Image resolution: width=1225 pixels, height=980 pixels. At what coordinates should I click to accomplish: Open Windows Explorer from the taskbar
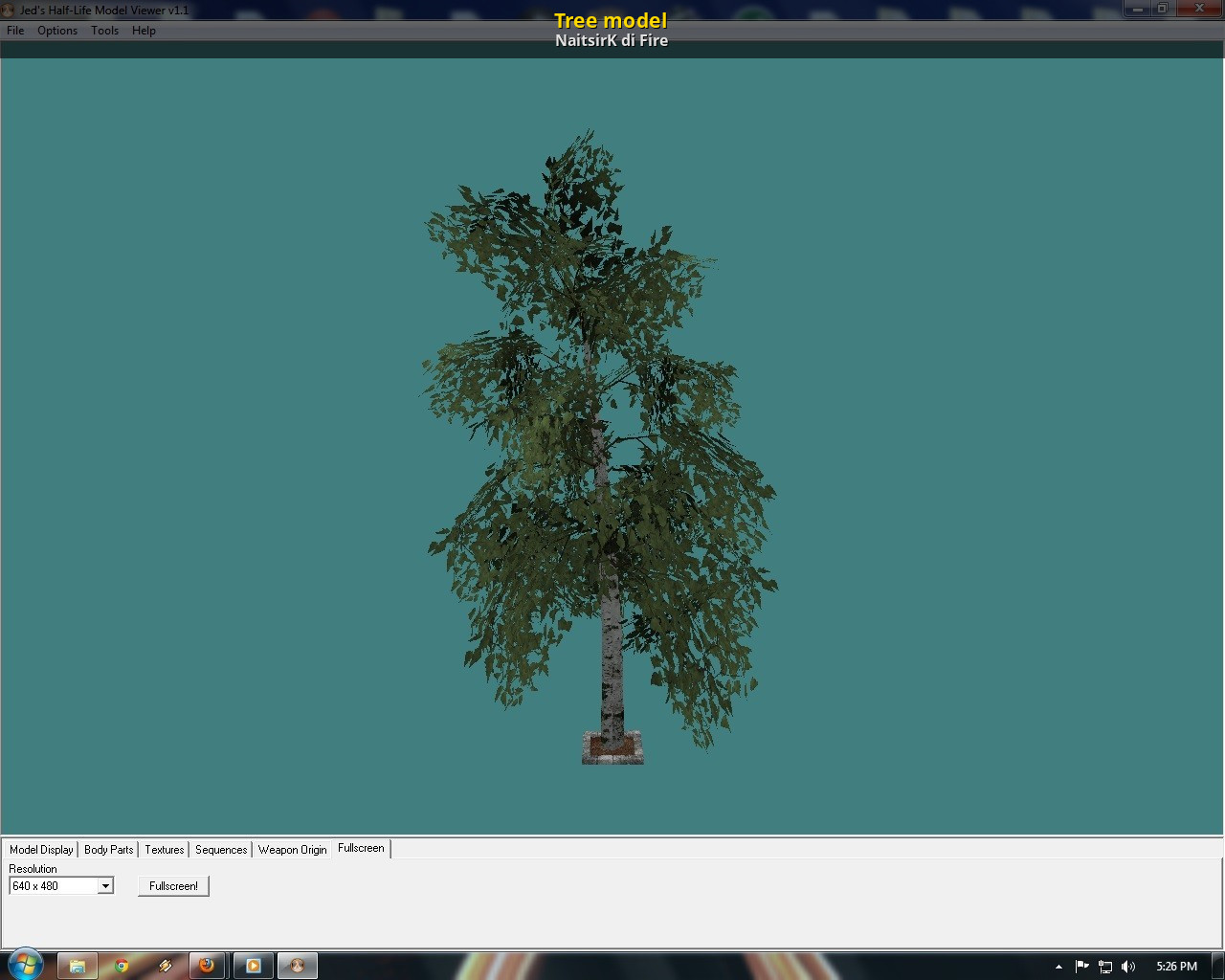[x=78, y=966]
